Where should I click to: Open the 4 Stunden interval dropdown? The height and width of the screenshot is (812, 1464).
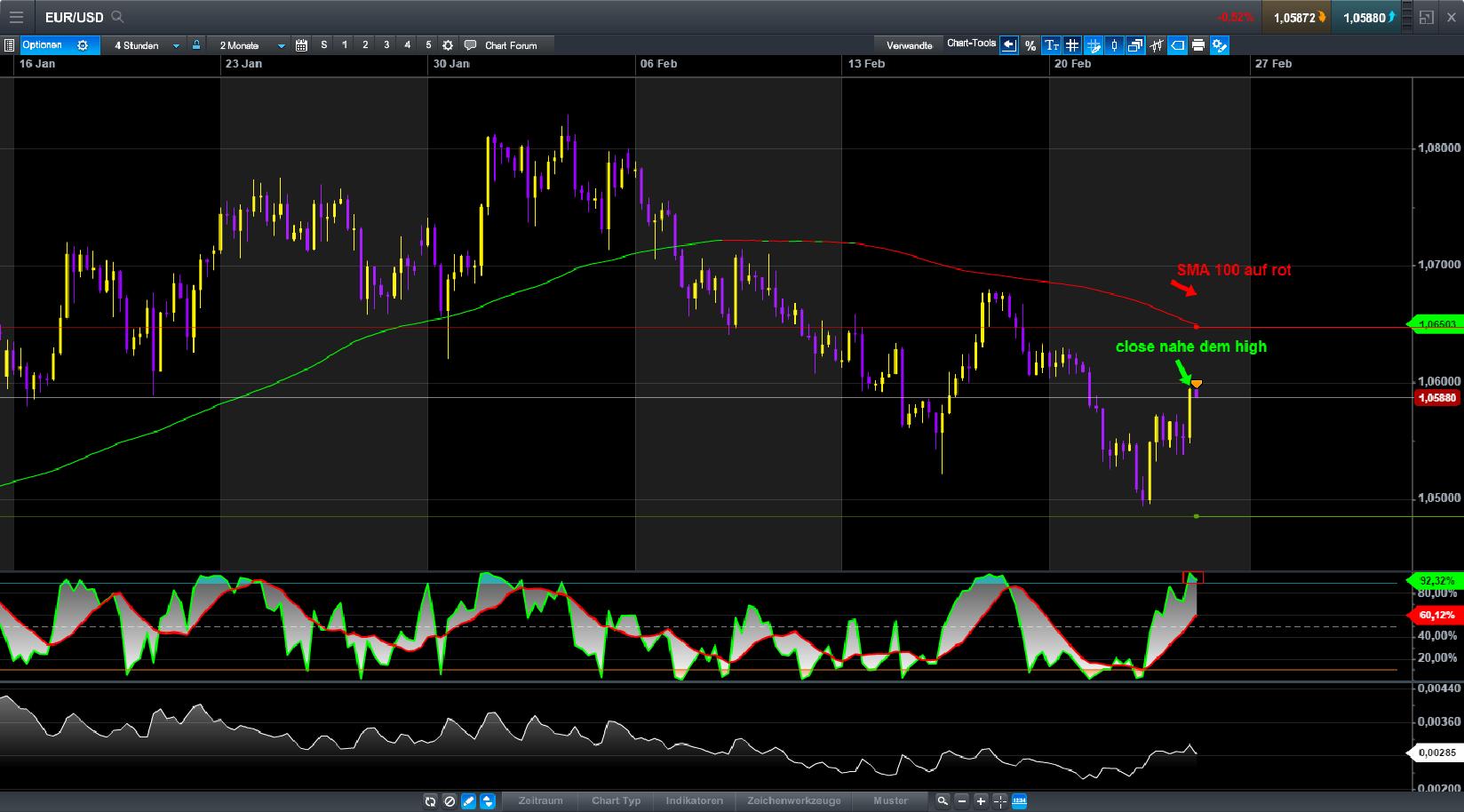click(x=147, y=45)
